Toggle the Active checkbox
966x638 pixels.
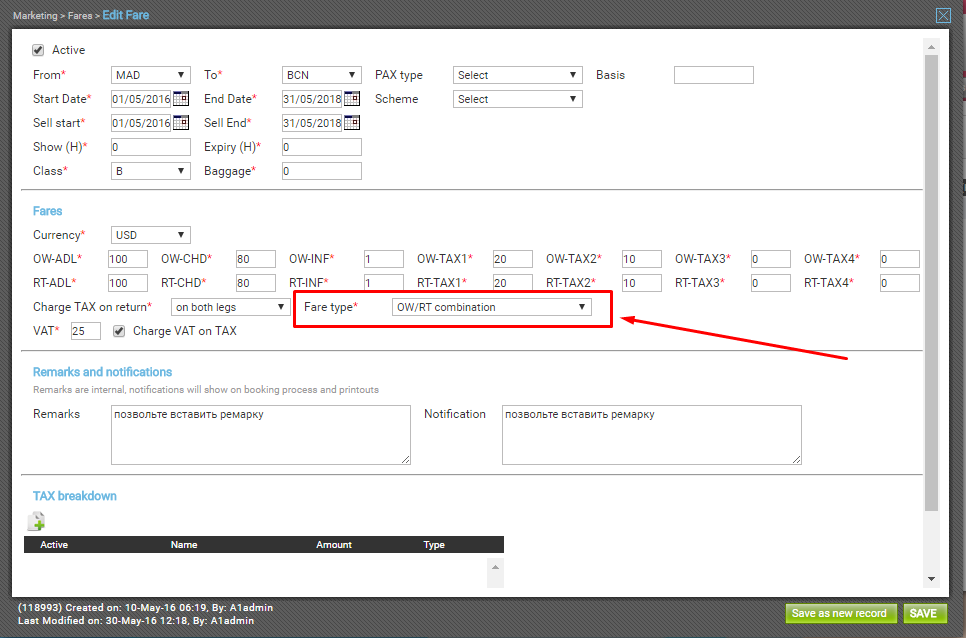point(38,50)
